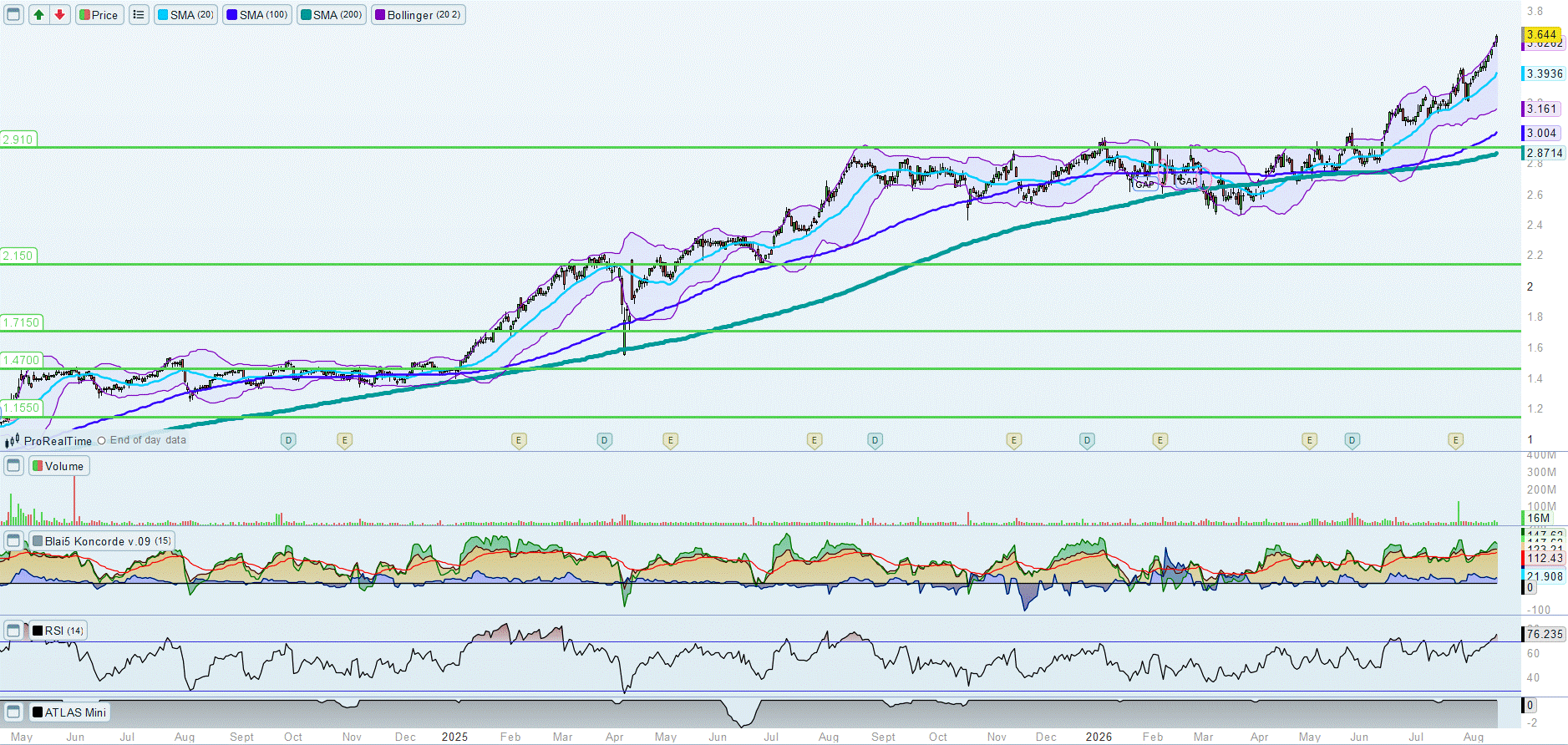
Task: Select the End of day data radio
Action: [102, 441]
